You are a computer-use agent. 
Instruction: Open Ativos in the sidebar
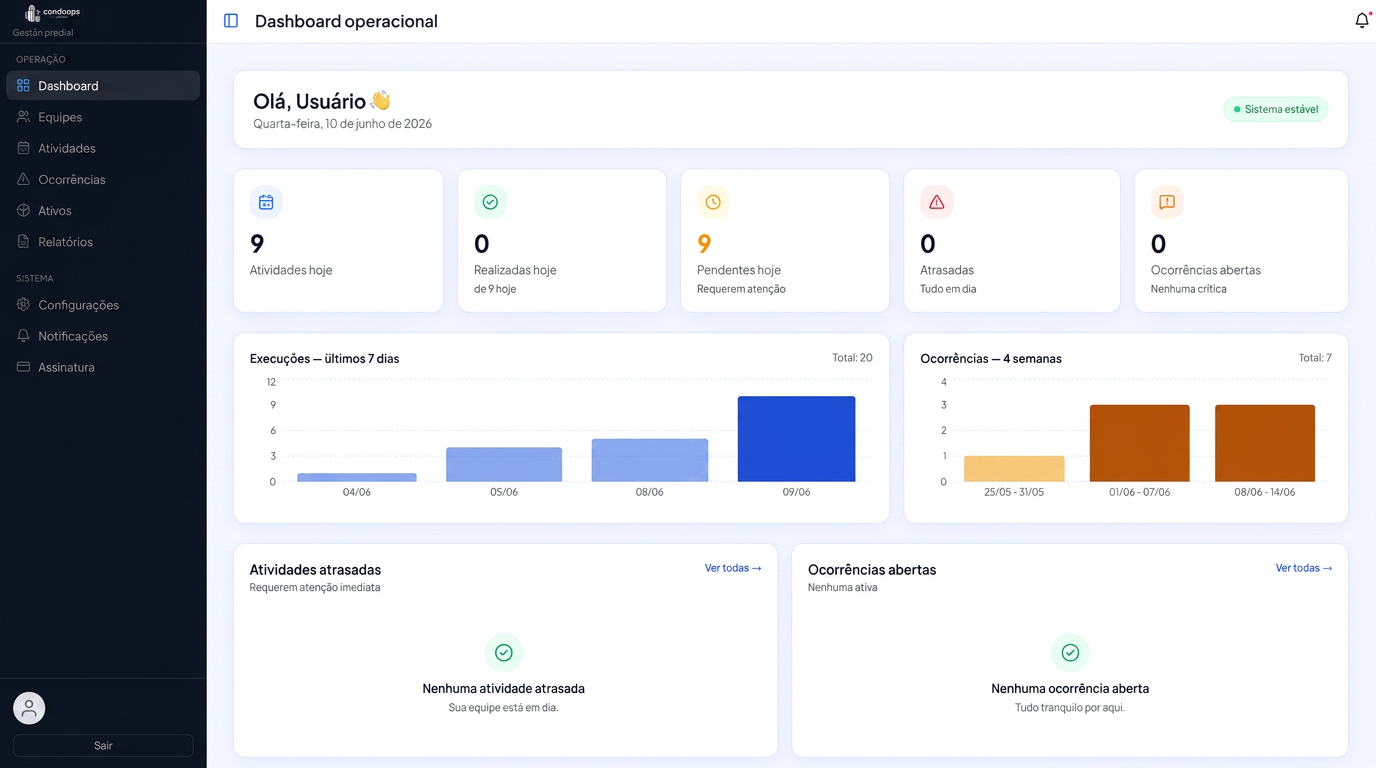[x=103, y=210]
